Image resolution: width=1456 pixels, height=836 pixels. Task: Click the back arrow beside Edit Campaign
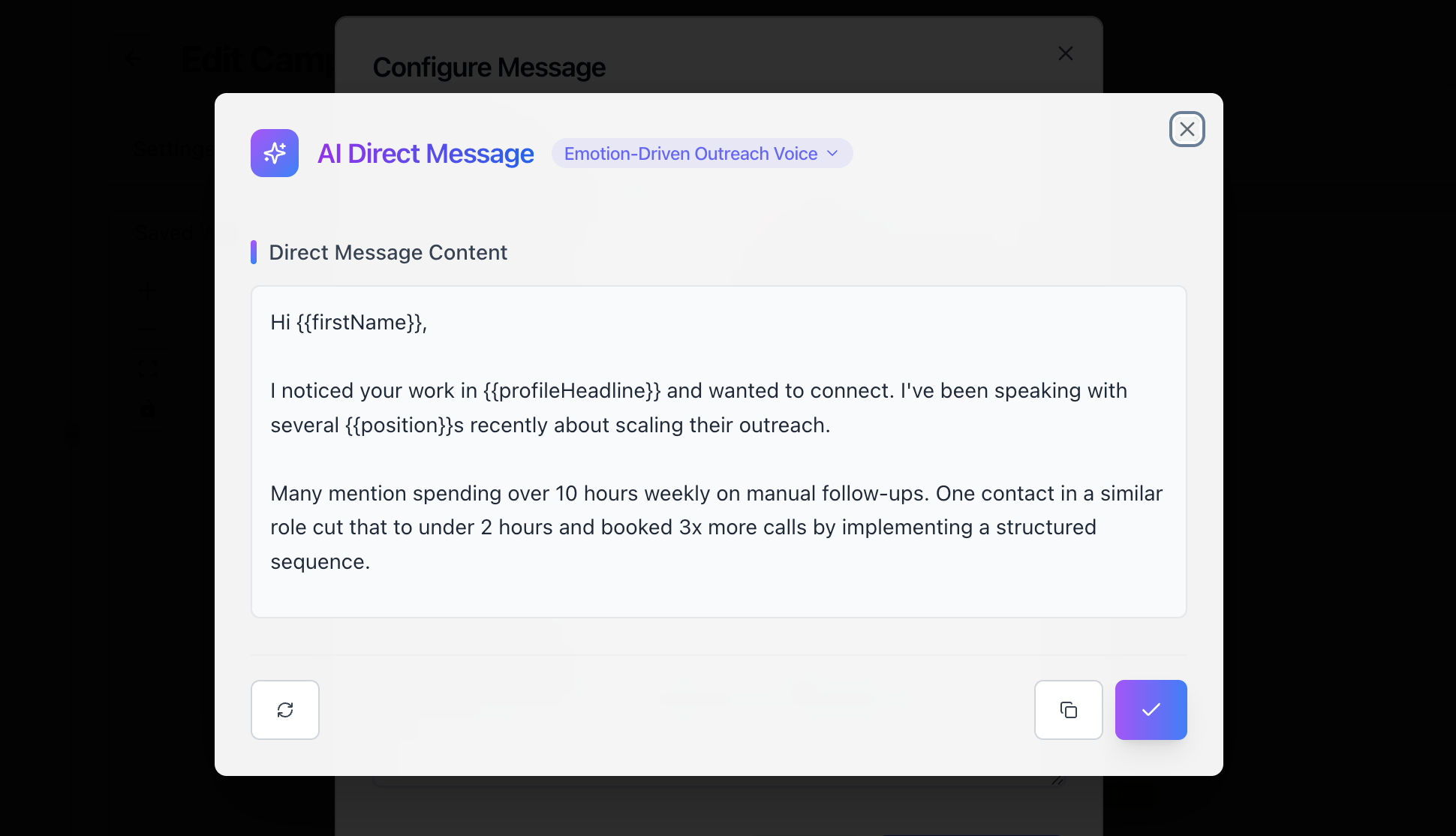click(x=134, y=59)
